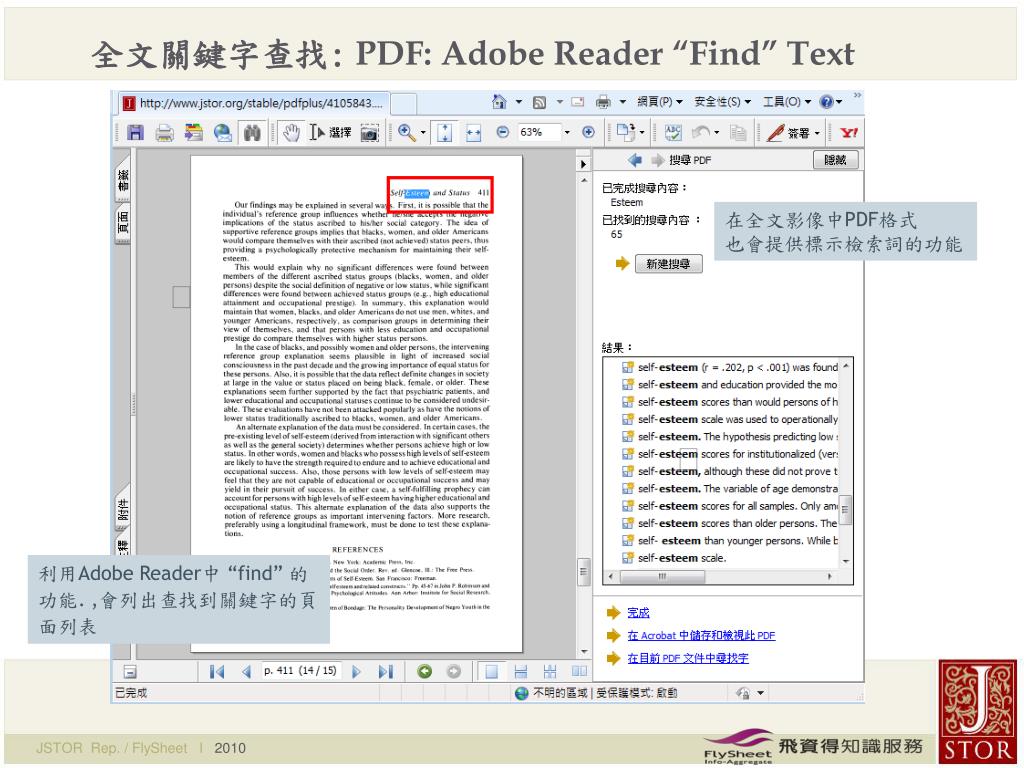1024x768 pixels.
Task: Go to previous page arrow
Action: 246,671
